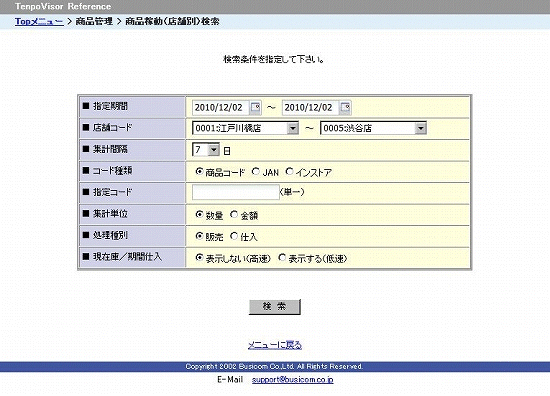The image size is (550, 396).
Task: Select 表示しない(高速) option
Action: click(x=199, y=257)
